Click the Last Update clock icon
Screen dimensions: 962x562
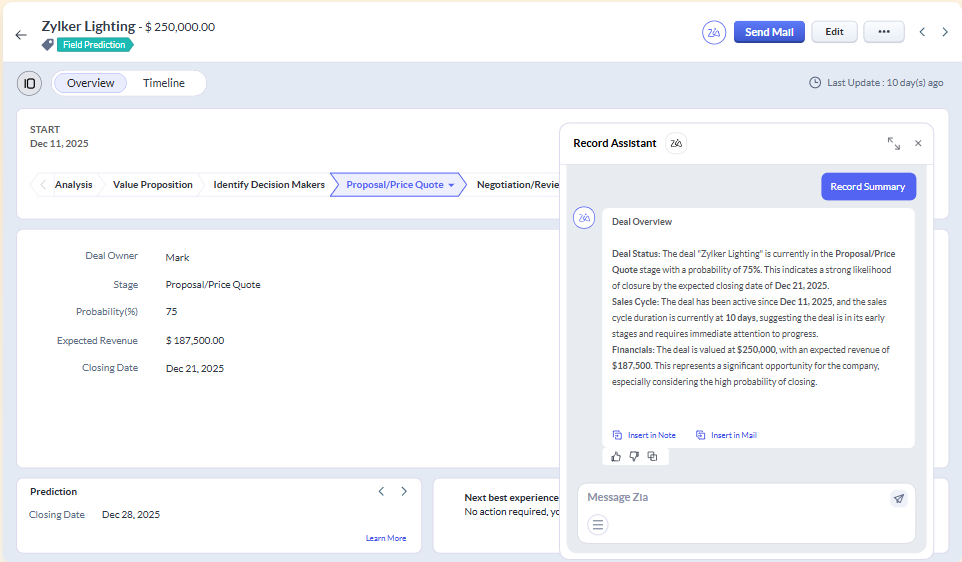[815, 82]
